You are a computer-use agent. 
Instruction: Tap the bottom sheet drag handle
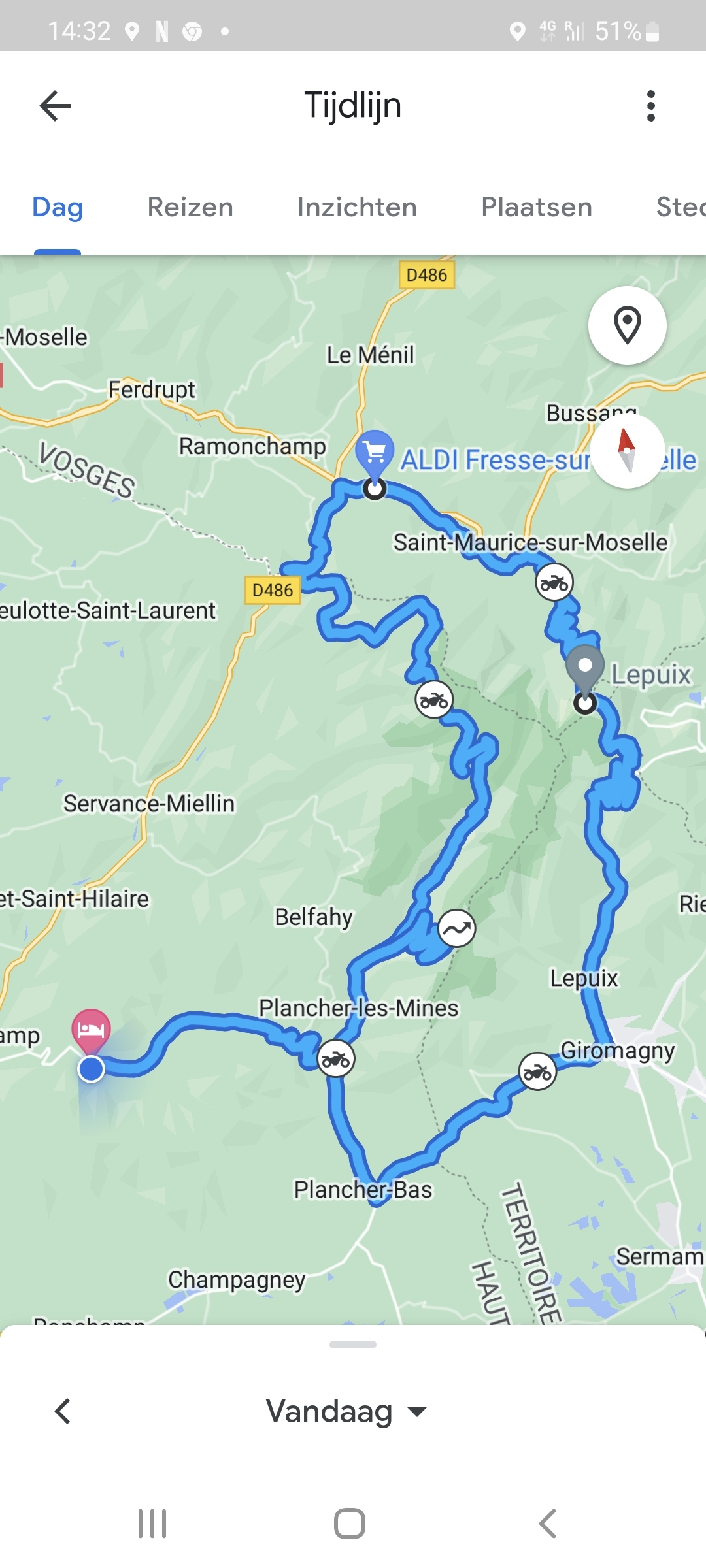click(353, 1345)
